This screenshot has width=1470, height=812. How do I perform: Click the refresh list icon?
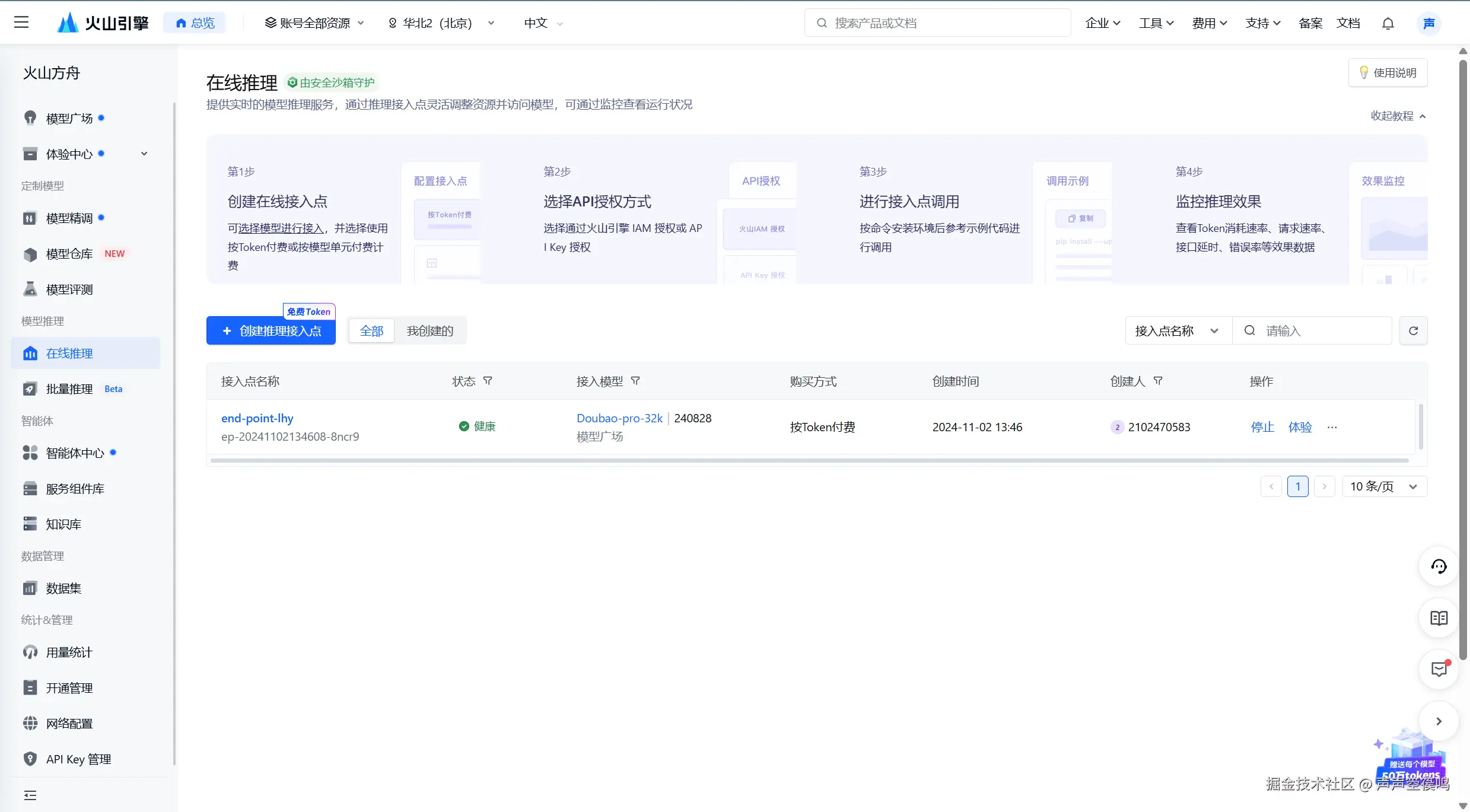coord(1413,330)
